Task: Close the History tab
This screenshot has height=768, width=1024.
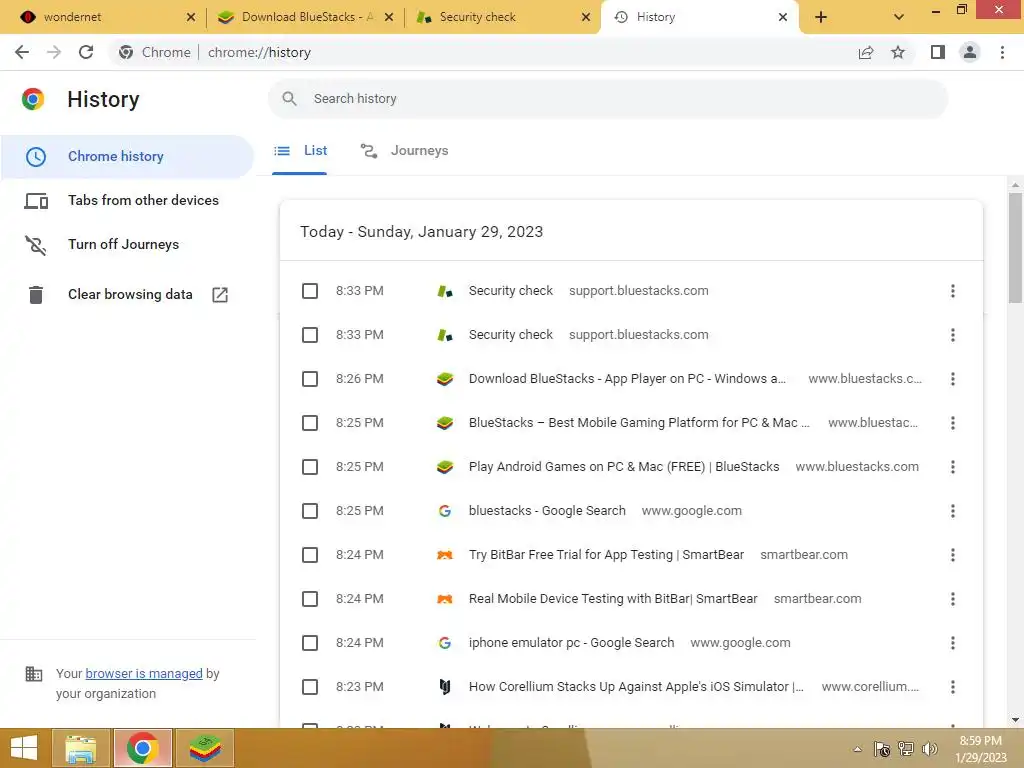Action: 783,18
